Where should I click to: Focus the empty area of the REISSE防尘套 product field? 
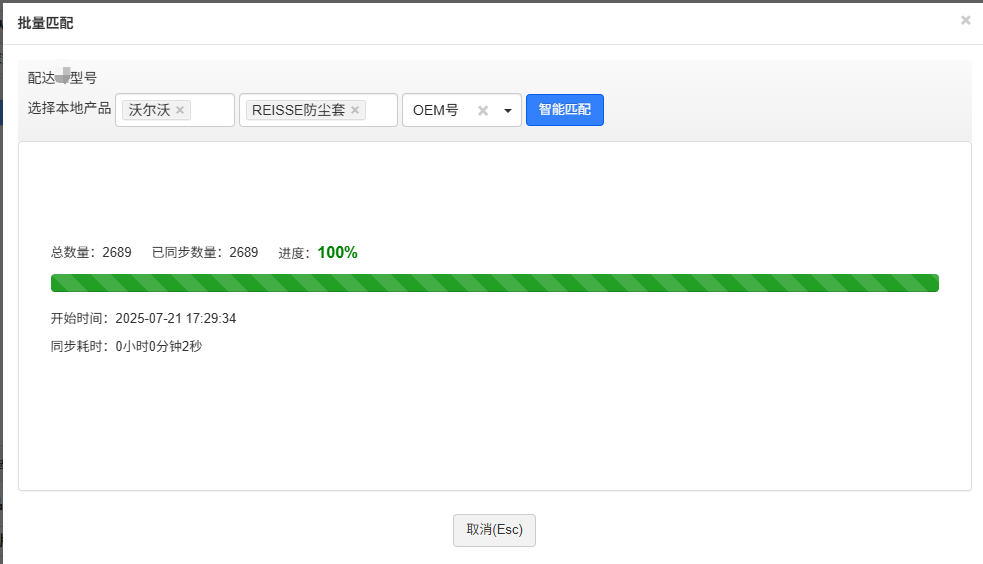pos(382,111)
